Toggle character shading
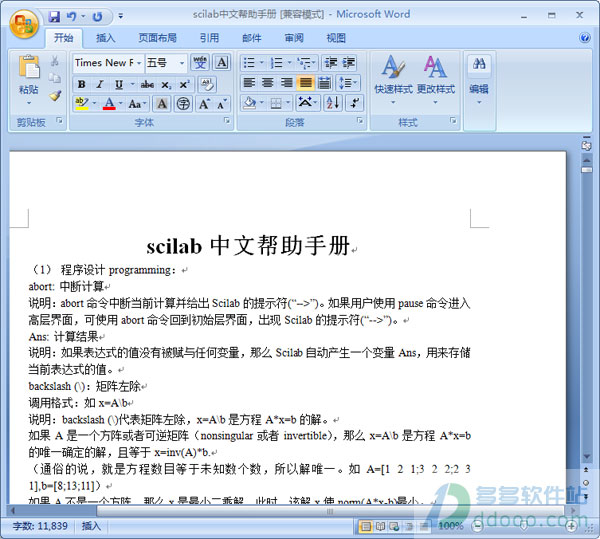This screenshot has width=600, height=539. coord(162,103)
